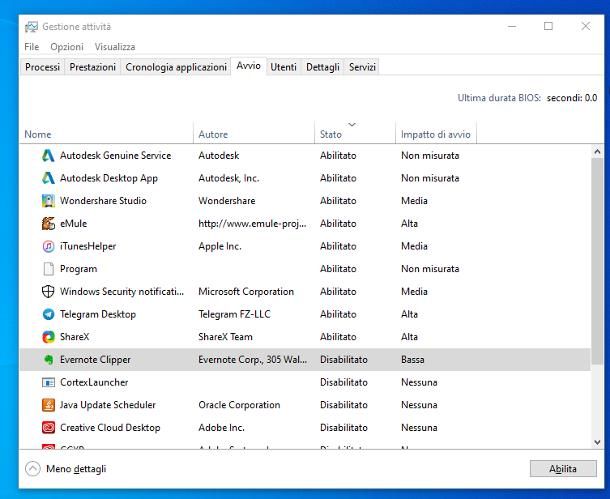The height and width of the screenshot is (499, 610).
Task: Click the eMule donkey icon
Action: tap(48, 224)
